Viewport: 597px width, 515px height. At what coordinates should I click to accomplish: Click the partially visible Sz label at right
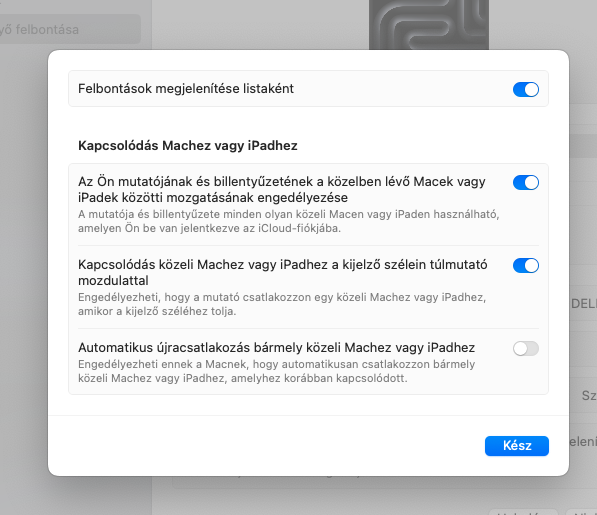(589, 395)
